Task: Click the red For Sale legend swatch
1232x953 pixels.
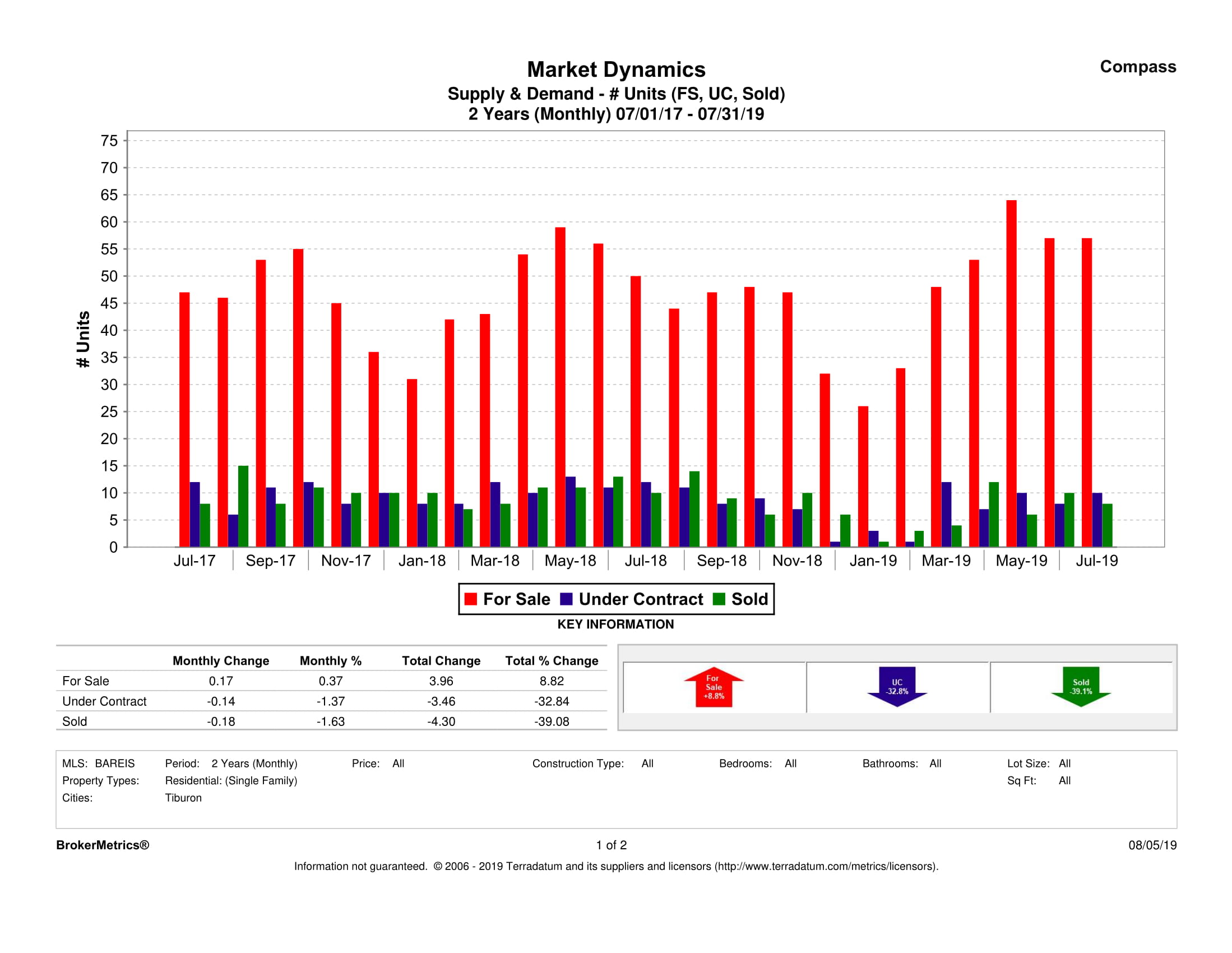Action: click(470, 599)
